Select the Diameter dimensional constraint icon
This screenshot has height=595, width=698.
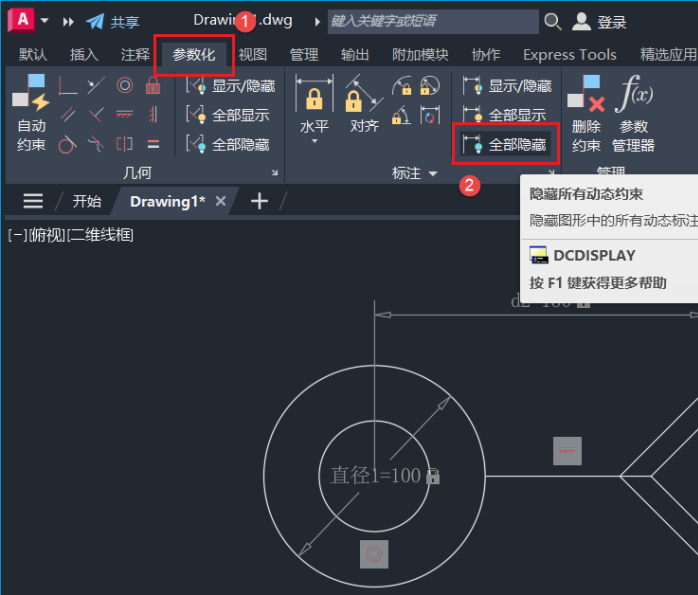click(430, 86)
